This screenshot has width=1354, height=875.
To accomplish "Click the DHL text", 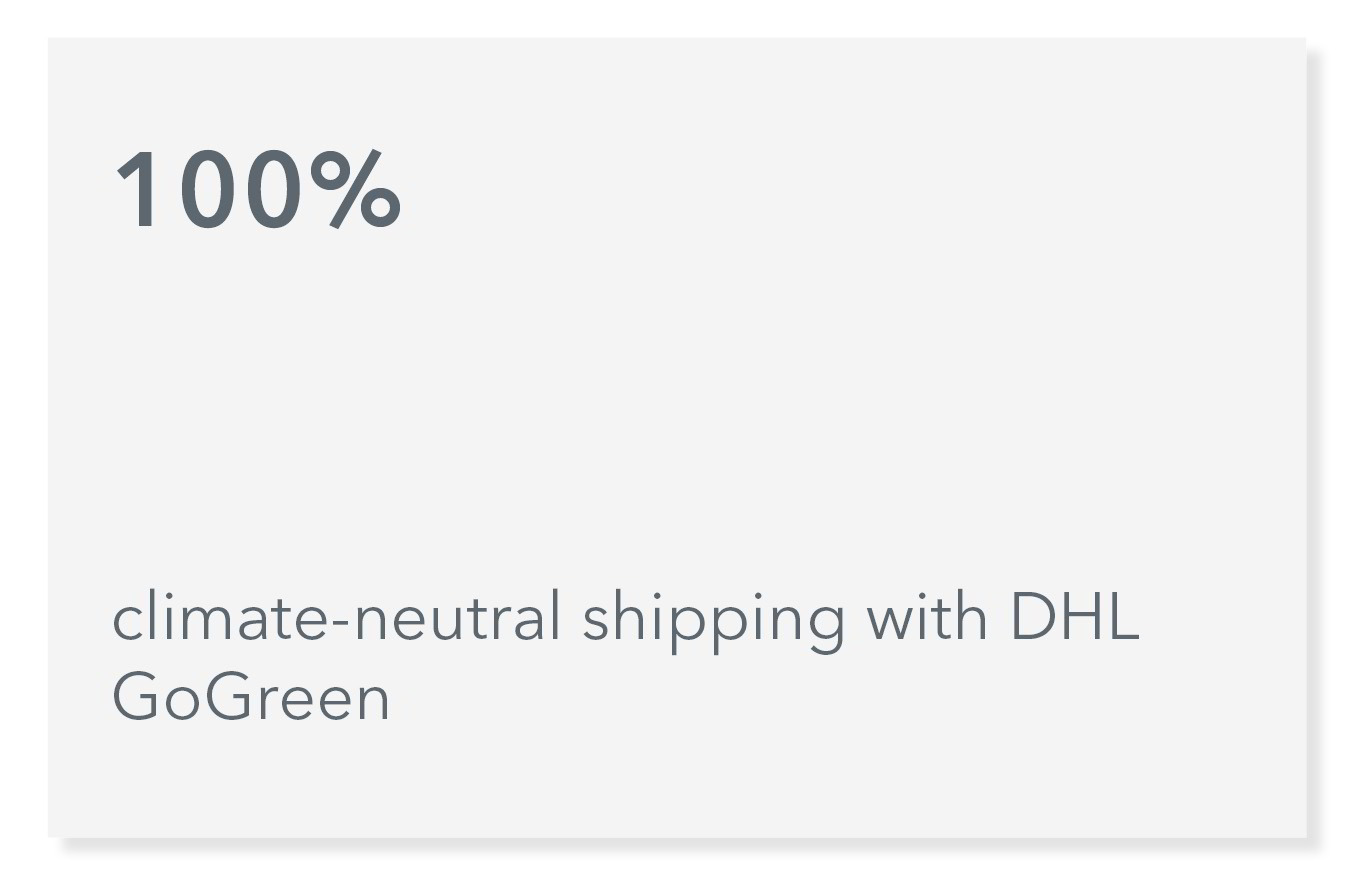I will (1076, 616).
